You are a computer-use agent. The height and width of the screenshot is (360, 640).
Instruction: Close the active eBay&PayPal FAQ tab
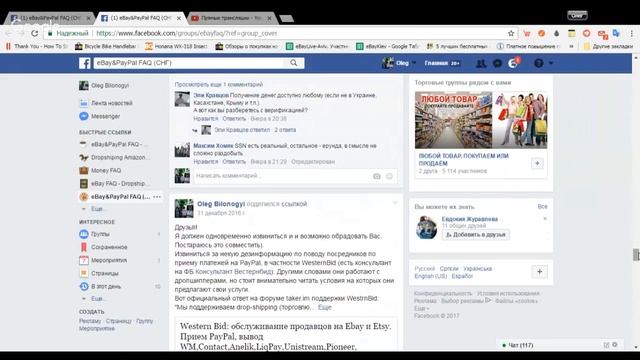[178, 18]
